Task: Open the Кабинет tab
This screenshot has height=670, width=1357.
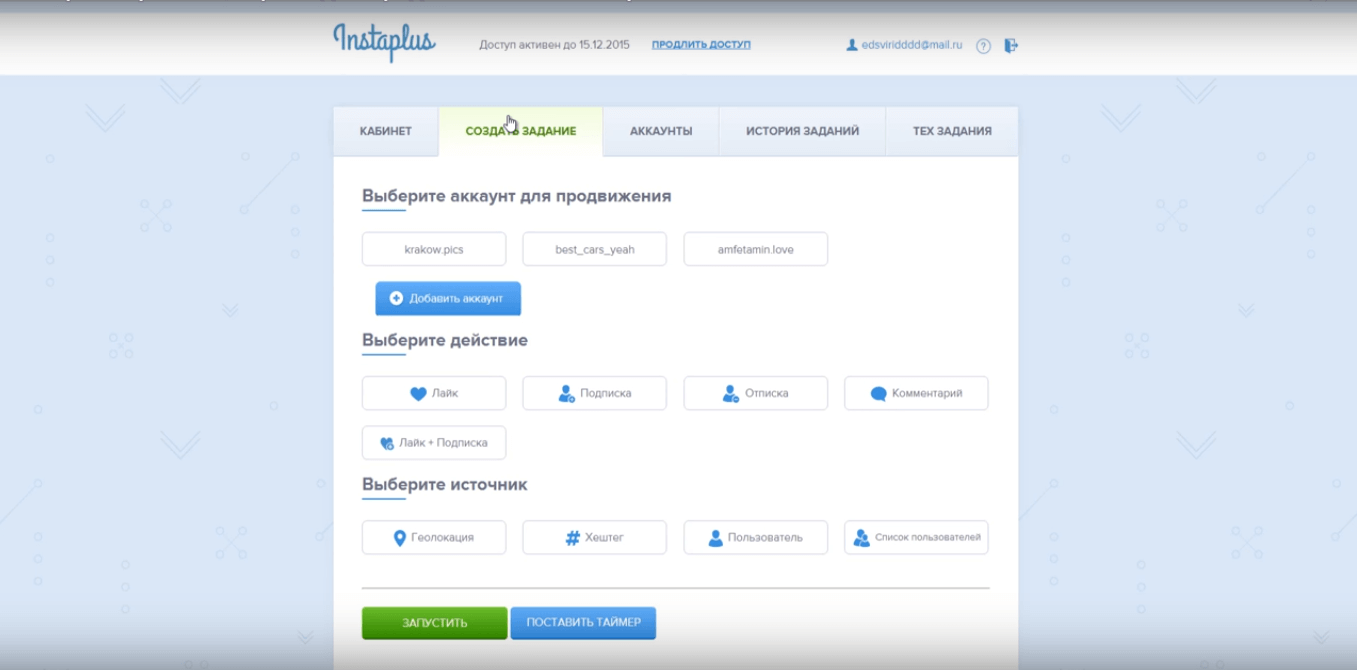Action: coord(386,131)
